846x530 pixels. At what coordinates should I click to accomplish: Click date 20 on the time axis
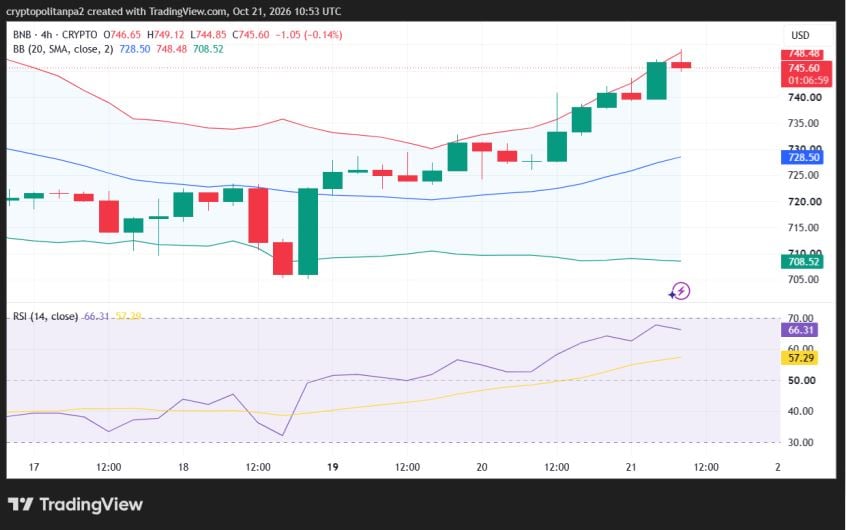pos(482,467)
